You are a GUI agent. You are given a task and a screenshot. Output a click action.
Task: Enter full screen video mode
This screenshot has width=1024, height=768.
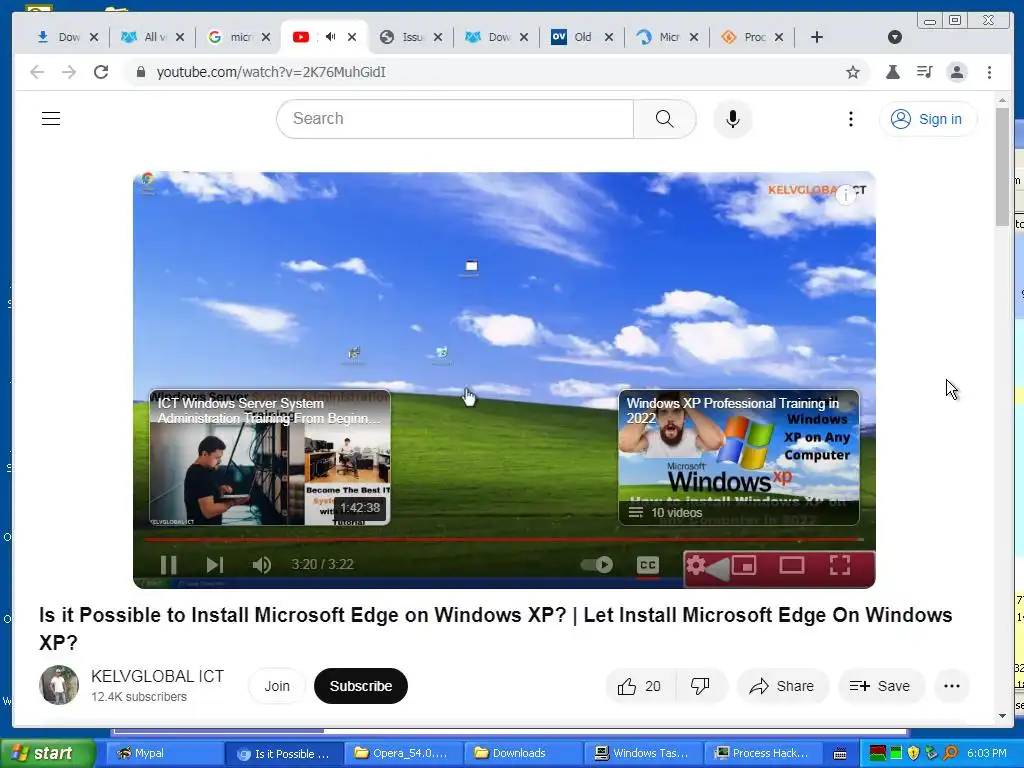(x=840, y=564)
